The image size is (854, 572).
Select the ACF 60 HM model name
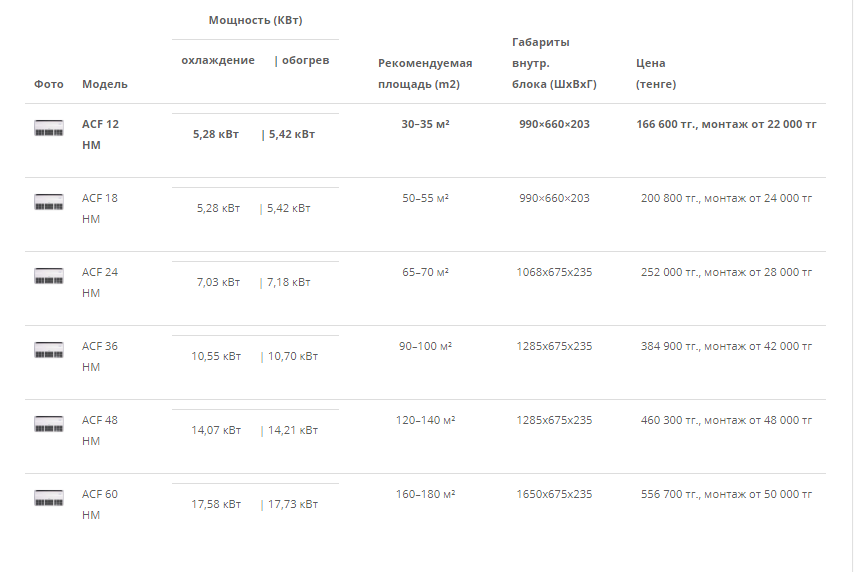tap(100, 504)
